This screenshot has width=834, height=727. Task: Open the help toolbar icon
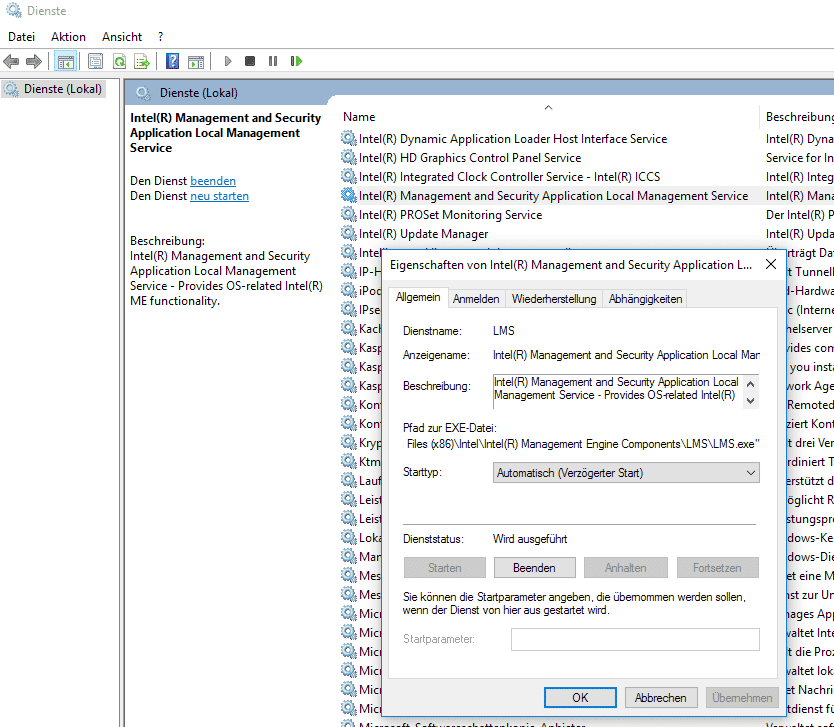point(172,62)
